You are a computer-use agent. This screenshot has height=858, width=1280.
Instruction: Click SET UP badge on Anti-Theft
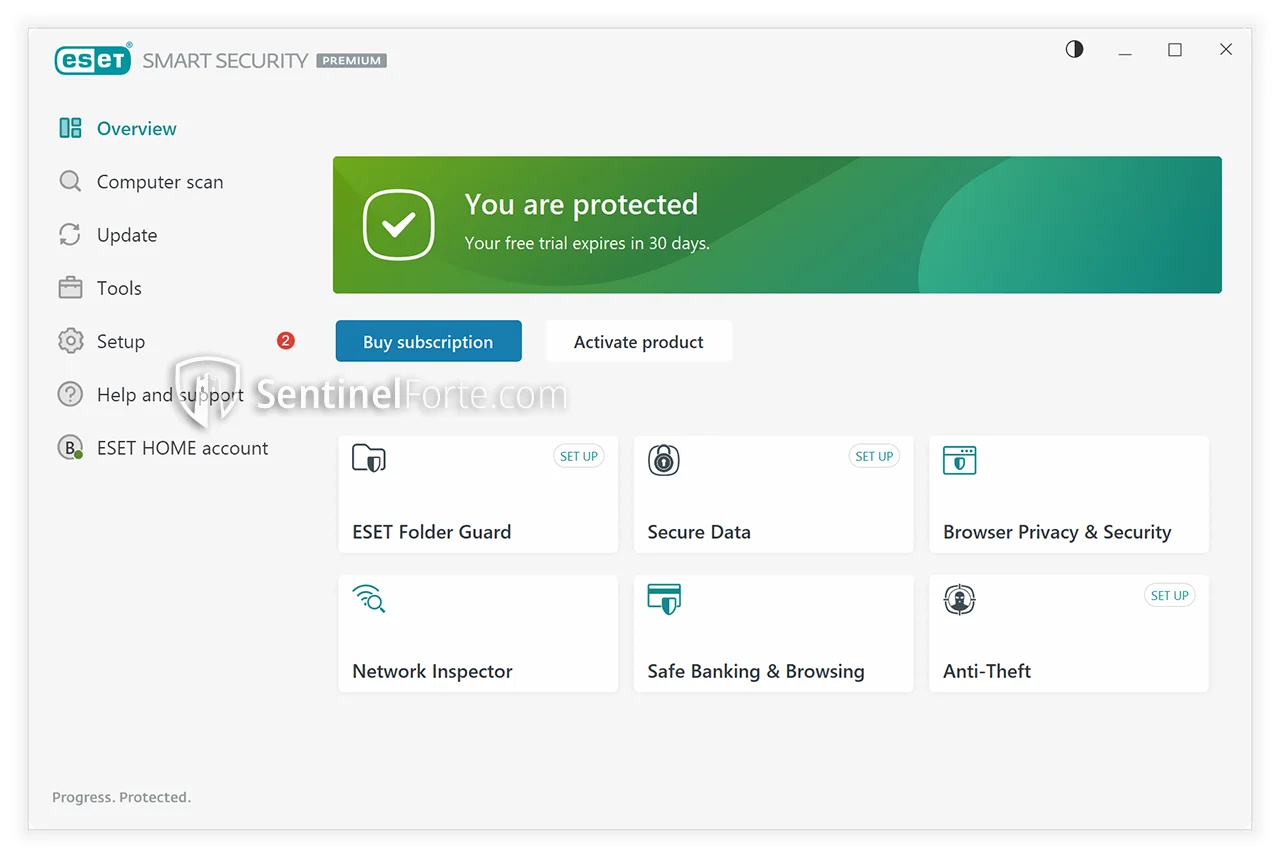(x=1169, y=595)
